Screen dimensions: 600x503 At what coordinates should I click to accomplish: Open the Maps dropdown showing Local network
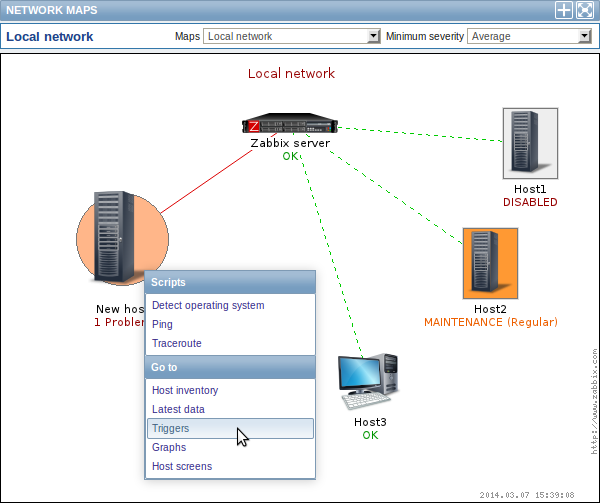292,36
